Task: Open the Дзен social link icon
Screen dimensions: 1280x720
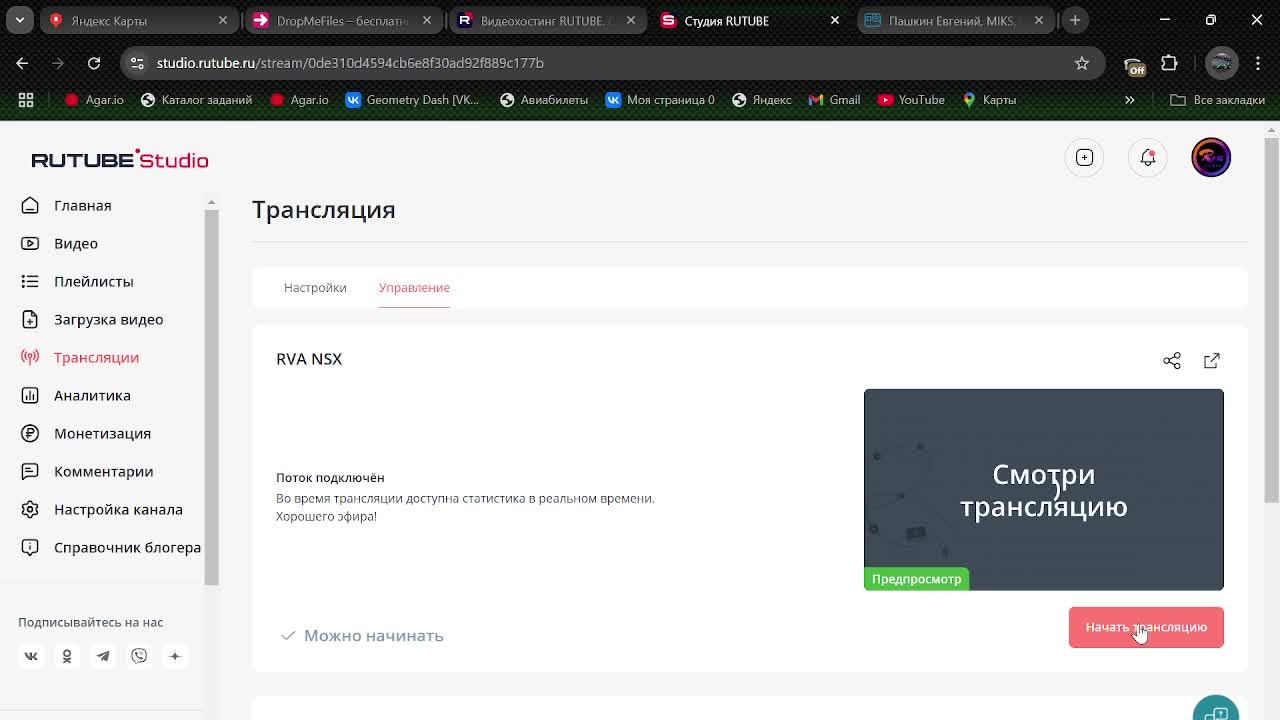Action: (175, 656)
